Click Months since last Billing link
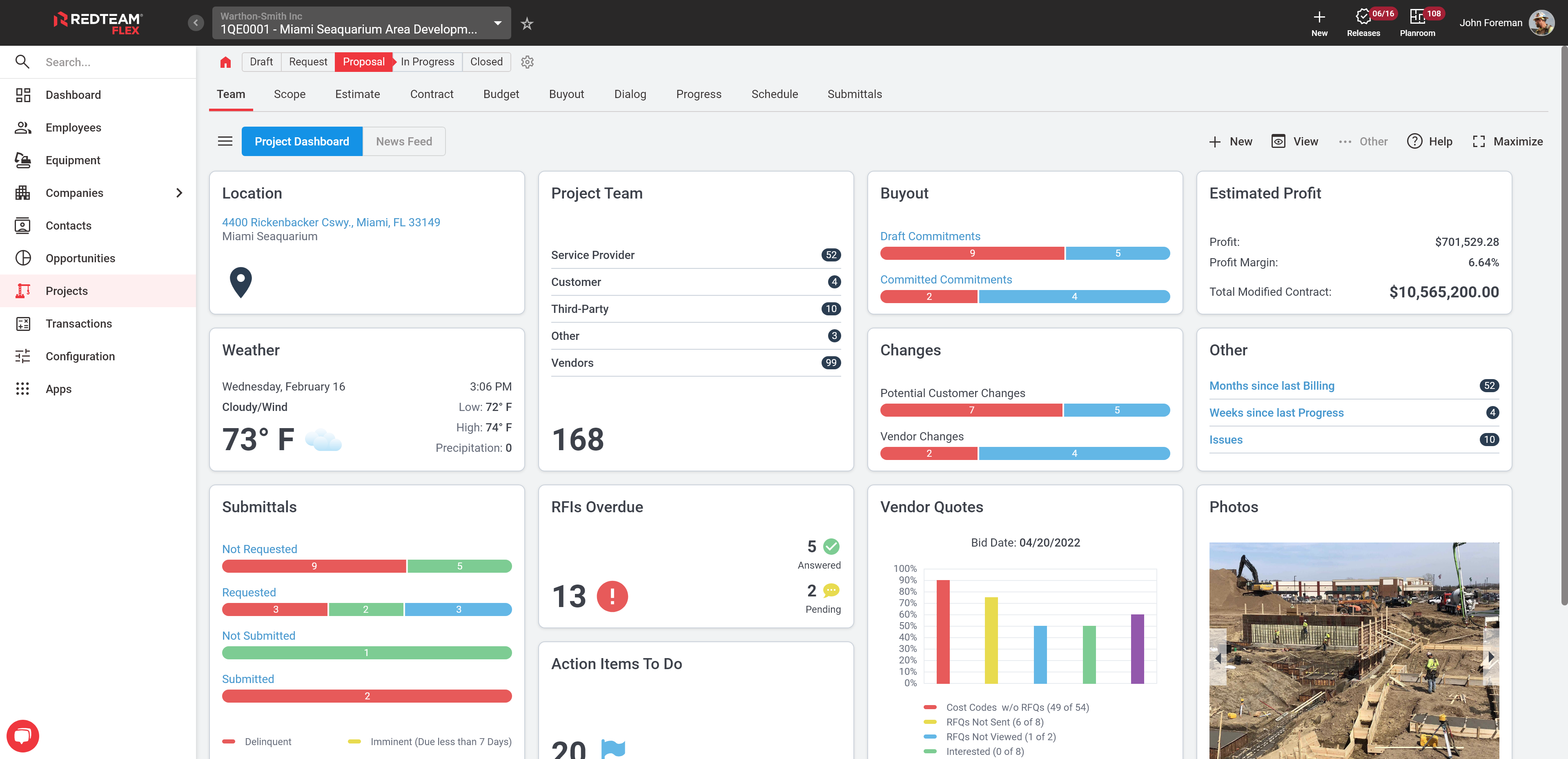1568x759 pixels. pos(1271,385)
